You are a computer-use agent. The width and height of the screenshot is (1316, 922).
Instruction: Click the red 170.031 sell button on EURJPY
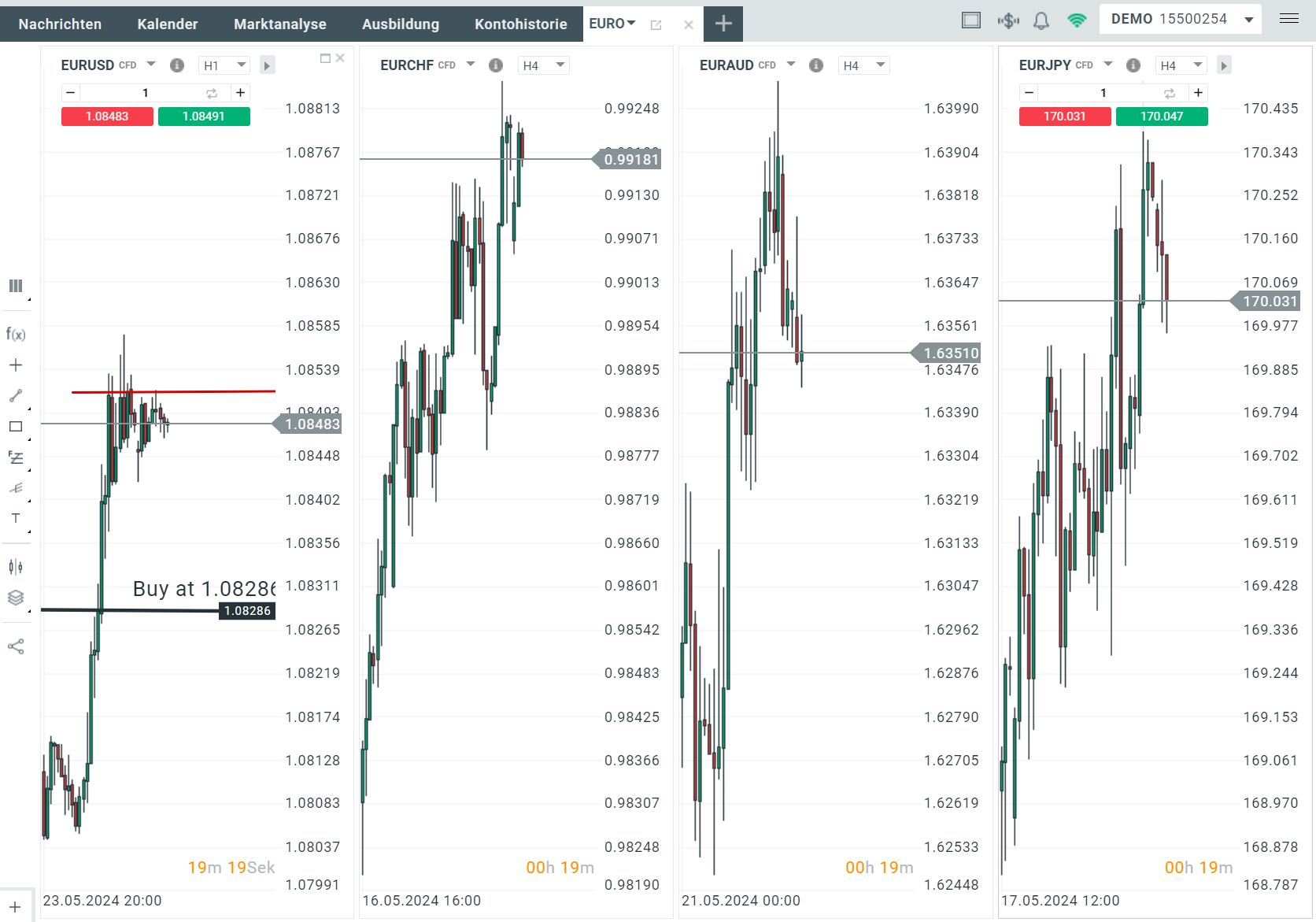(1064, 116)
